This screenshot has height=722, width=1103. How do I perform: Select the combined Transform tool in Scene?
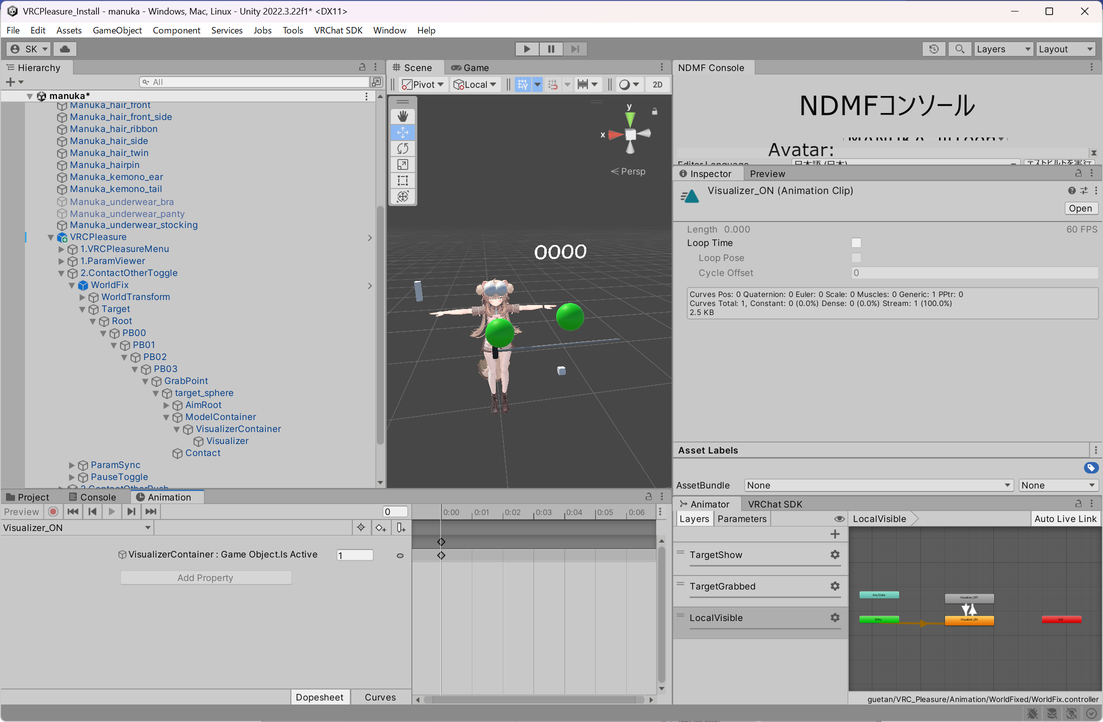[403, 196]
